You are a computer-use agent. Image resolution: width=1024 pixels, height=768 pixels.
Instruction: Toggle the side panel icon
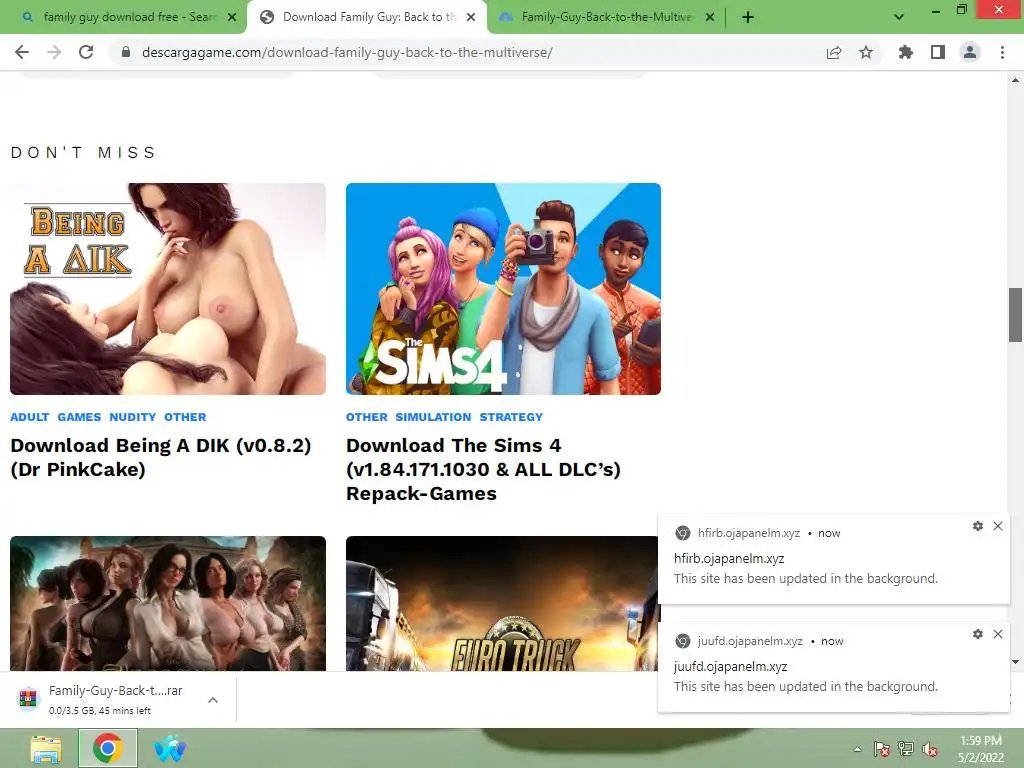pos(938,52)
